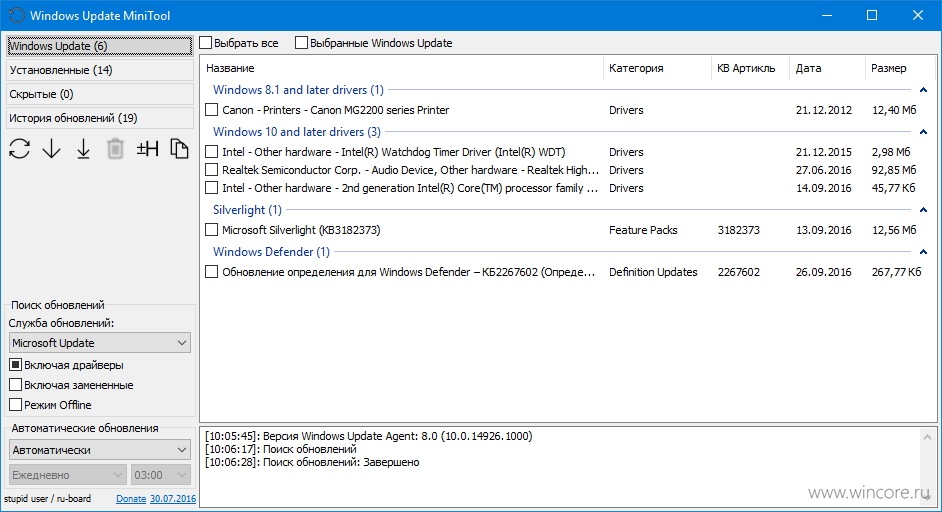Screen dimensions: 942x512
Task: Click the 21.12.2012 date cell
Action: [x=824, y=110]
